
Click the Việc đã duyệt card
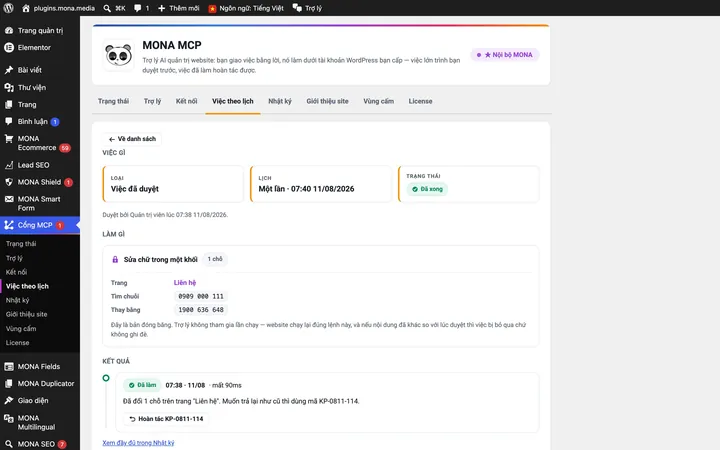[173, 184]
